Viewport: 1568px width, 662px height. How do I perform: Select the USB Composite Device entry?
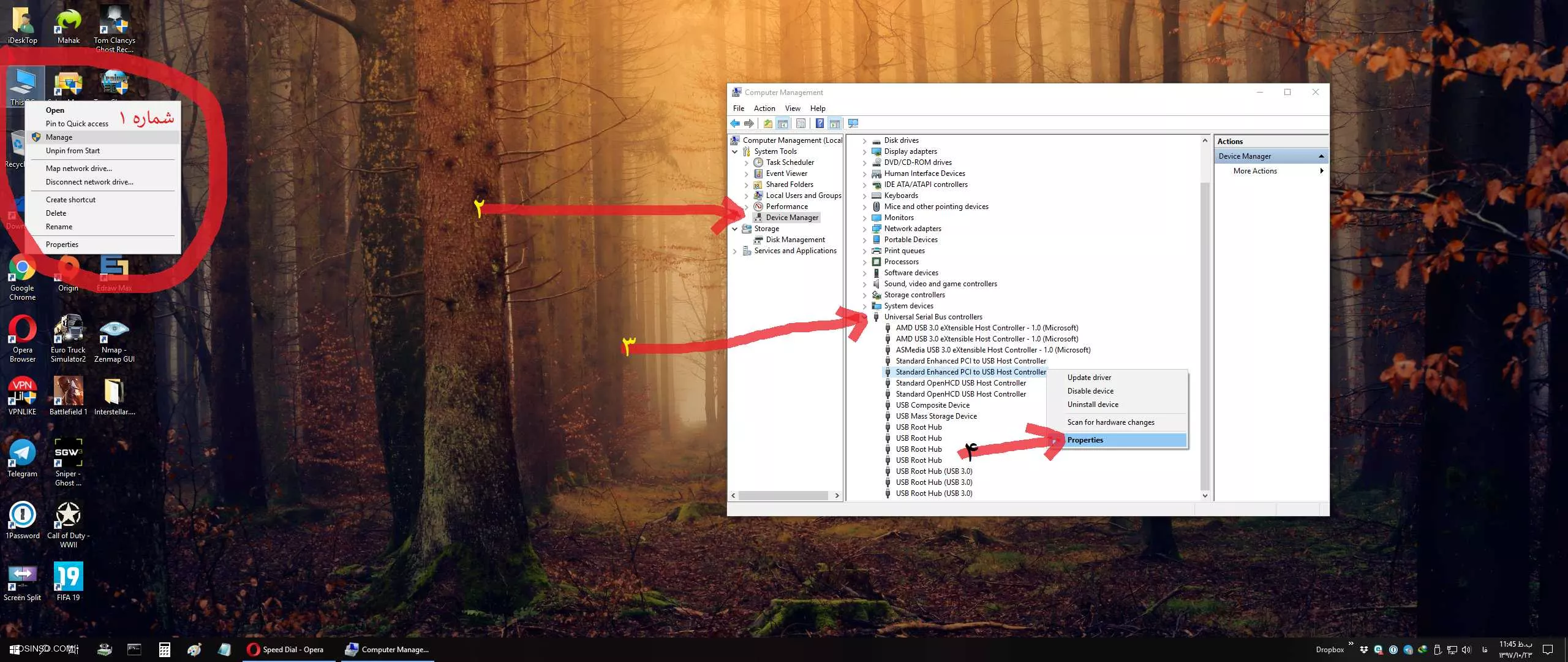[x=932, y=405]
